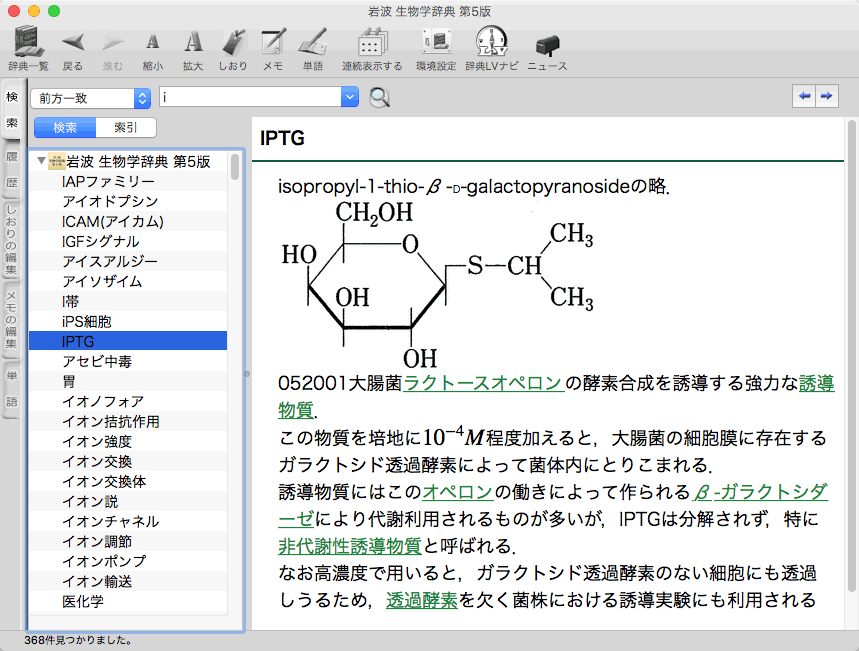The height and width of the screenshot is (651, 859).
Task: Follow the ラクトースオペロン link
Action: point(483,382)
